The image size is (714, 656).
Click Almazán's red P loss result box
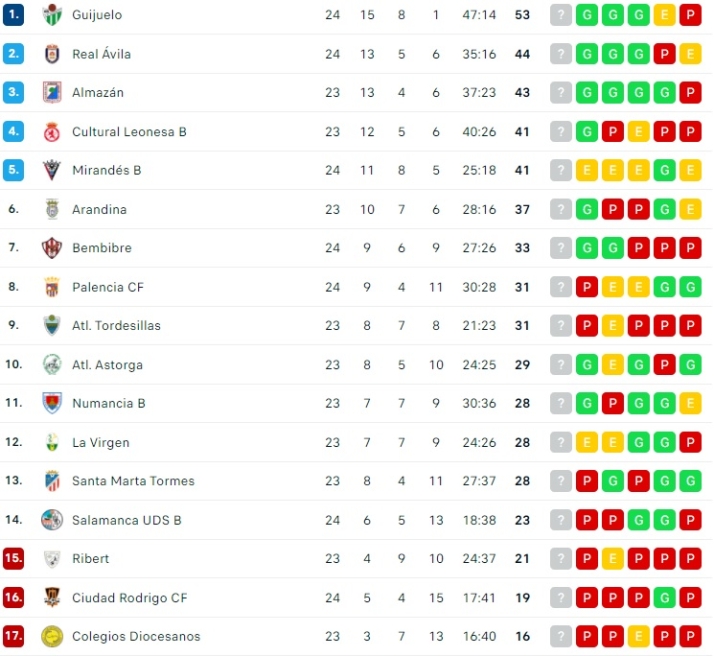pyautogui.click(x=690, y=93)
